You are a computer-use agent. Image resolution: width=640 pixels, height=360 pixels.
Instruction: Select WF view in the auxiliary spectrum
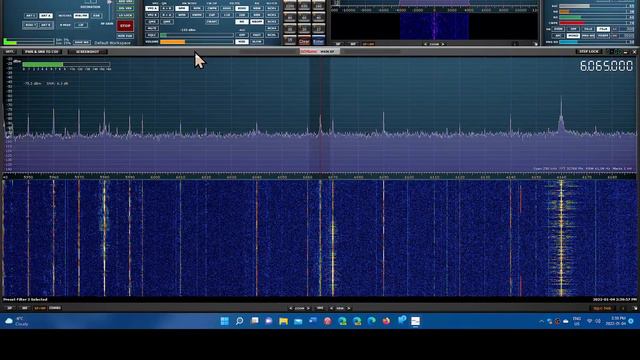[x=353, y=44]
